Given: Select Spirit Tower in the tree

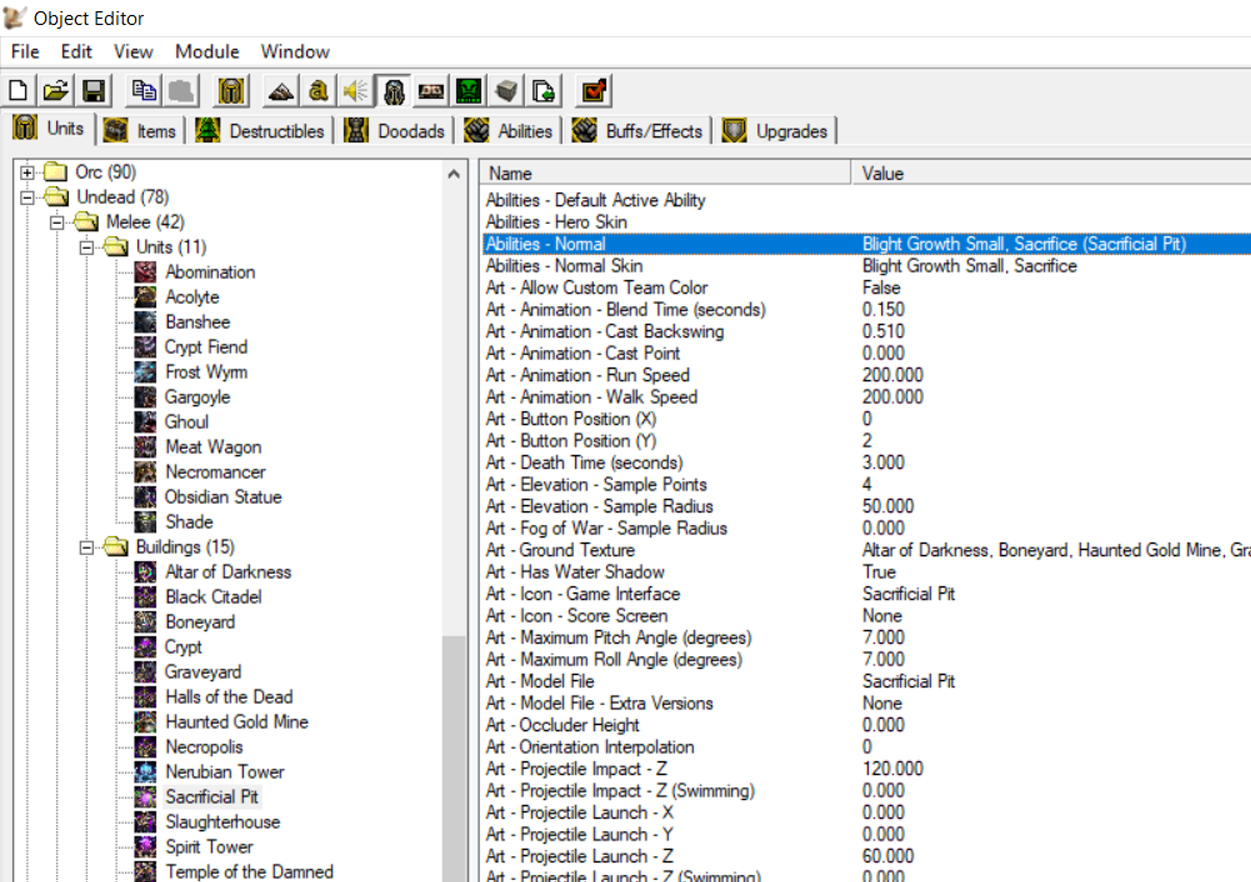Looking at the screenshot, I should (x=209, y=847).
